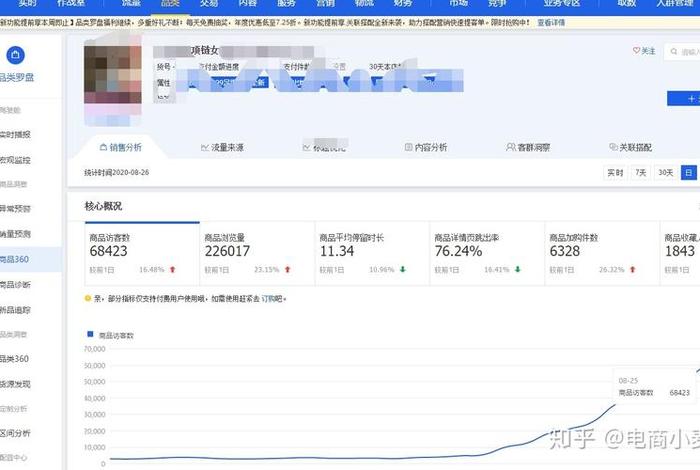Click the 市场 top navigation item
Screen dimensions: 700x470
click(x=458, y=4)
